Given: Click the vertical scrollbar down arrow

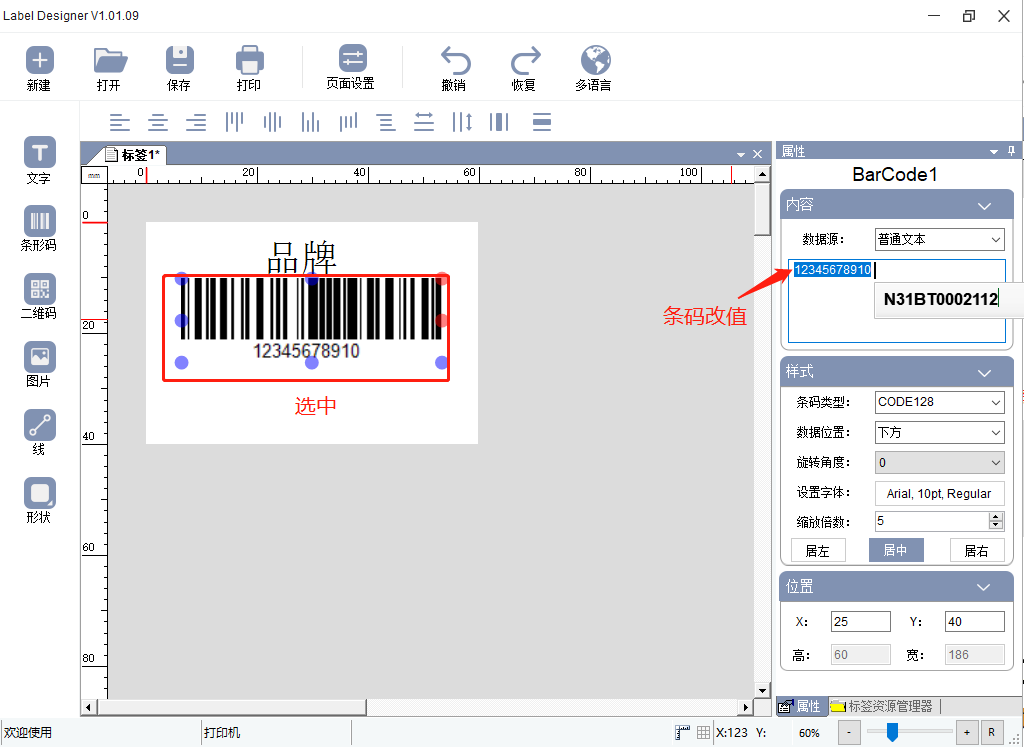Looking at the screenshot, I should pyautogui.click(x=762, y=690).
